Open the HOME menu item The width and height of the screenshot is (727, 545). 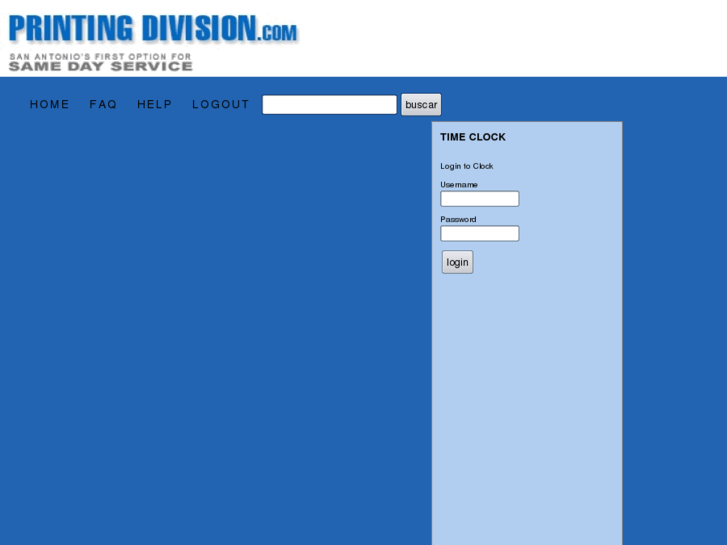pyautogui.click(x=50, y=104)
